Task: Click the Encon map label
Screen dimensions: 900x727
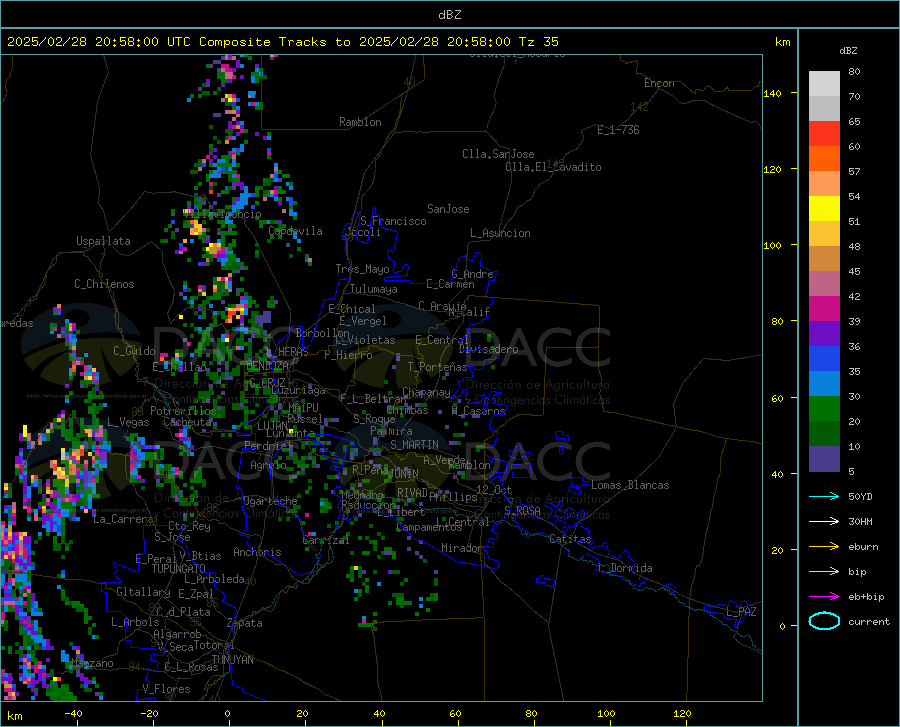Action: (659, 83)
